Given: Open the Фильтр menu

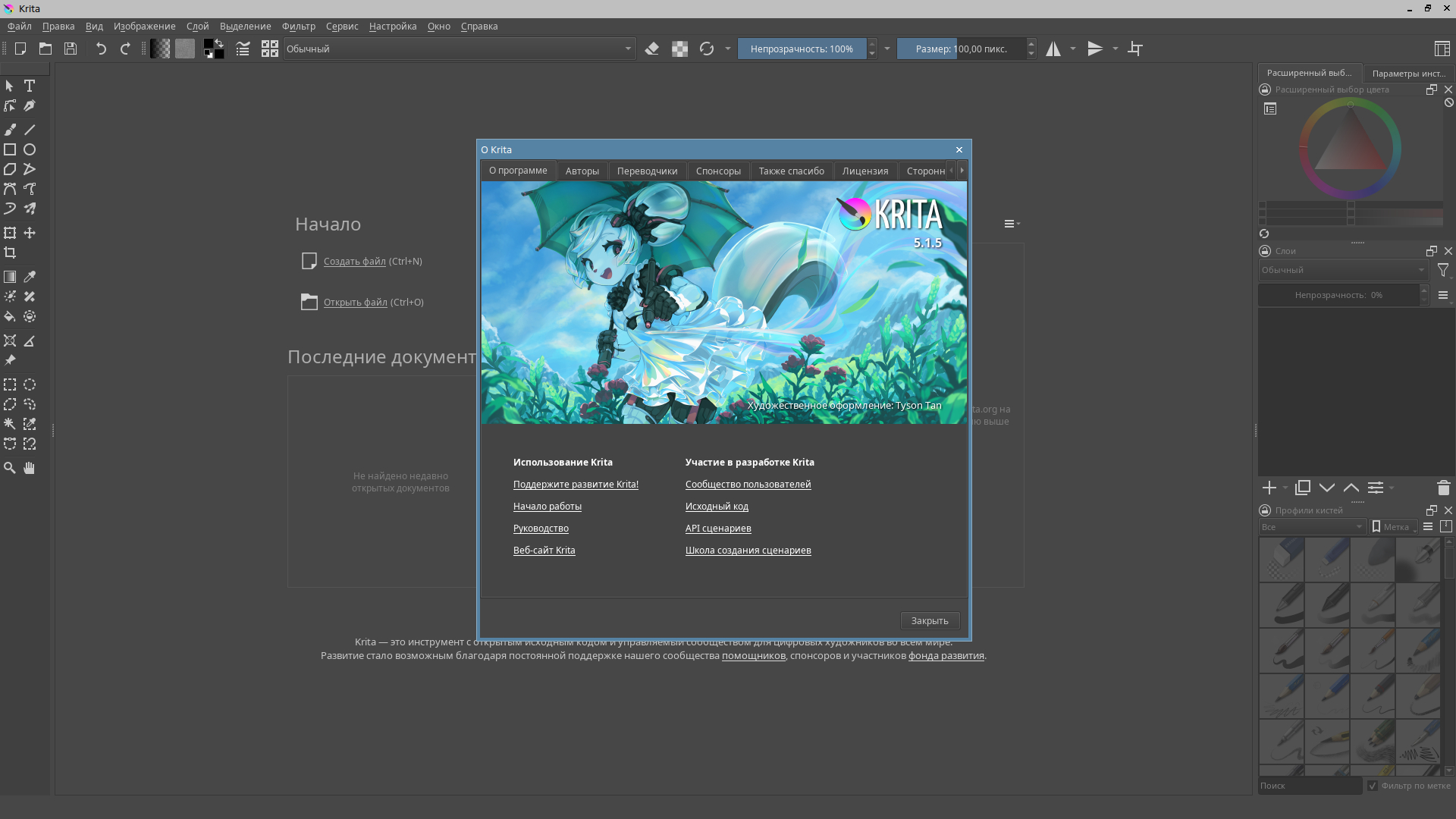Looking at the screenshot, I should 299,27.
